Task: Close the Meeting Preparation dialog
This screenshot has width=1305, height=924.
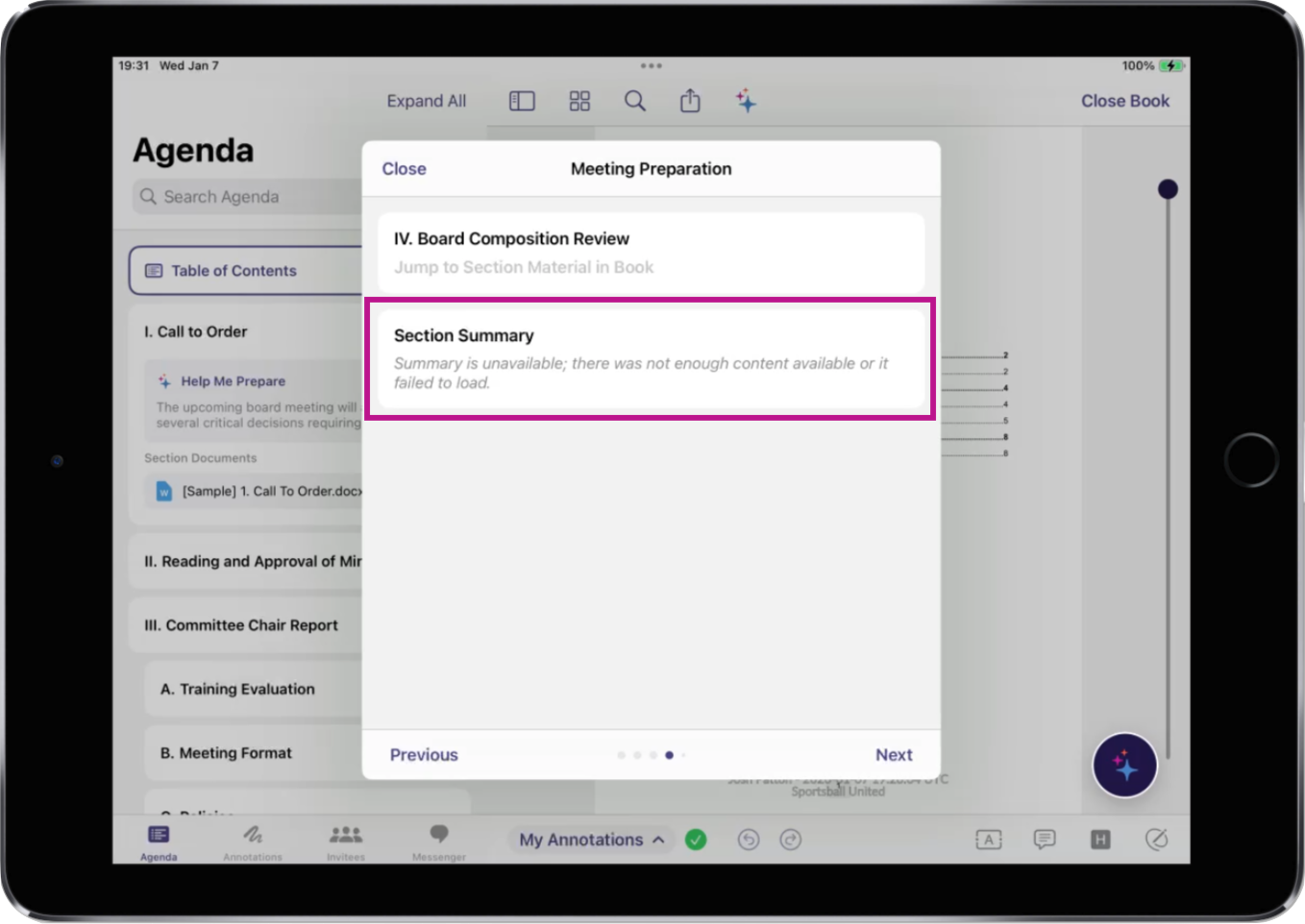Action: tap(404, 169)
